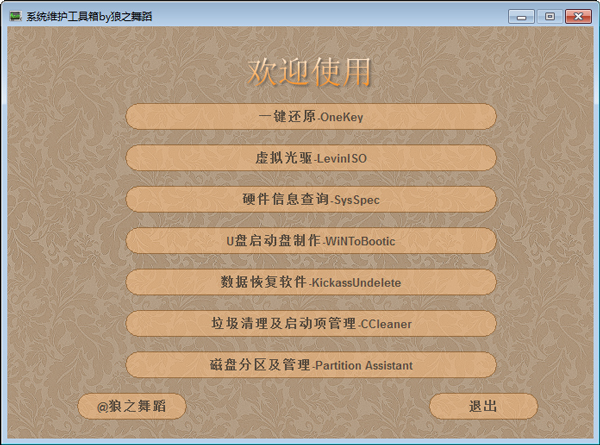The width and height of the screenshot is (600, 445).
Task: Close the 系统维护工具箱 window
Action: pyautogui.click(x=578, y=17)
